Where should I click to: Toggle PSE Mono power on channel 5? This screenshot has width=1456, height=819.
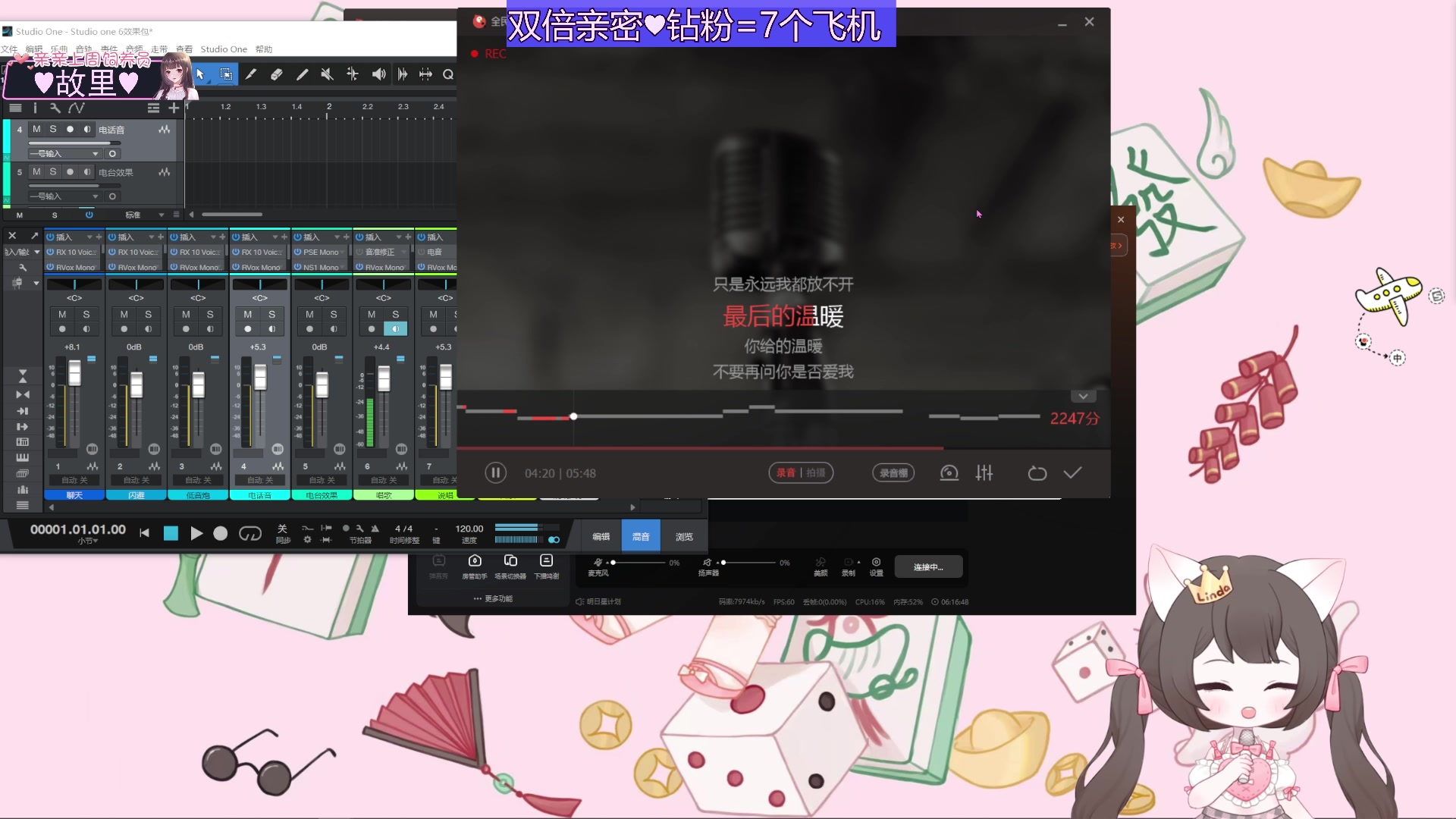coord(298,253)
